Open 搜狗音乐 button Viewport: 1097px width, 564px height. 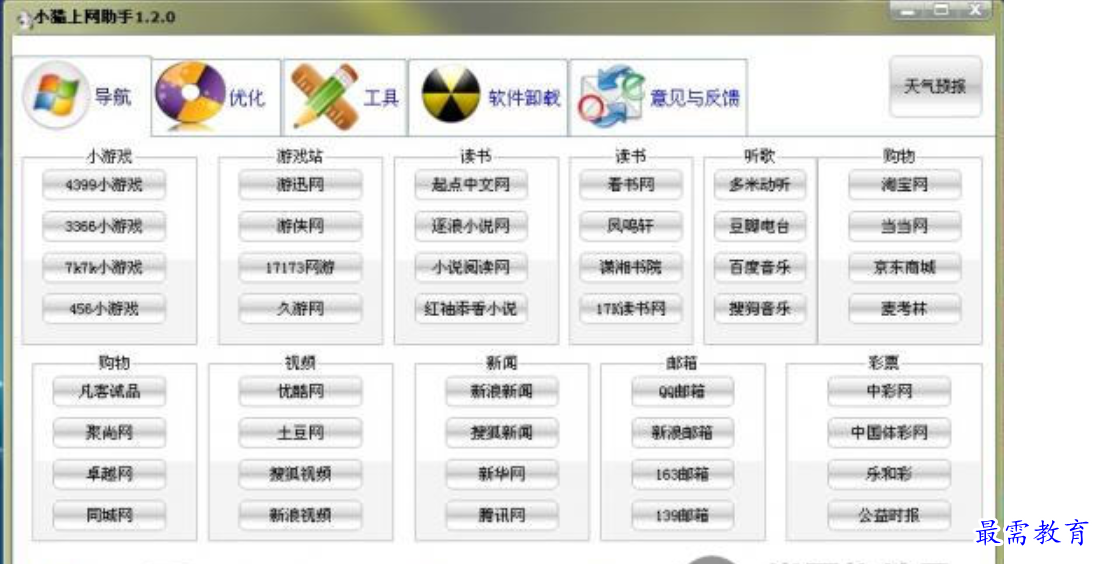click(x=760, y=309)
